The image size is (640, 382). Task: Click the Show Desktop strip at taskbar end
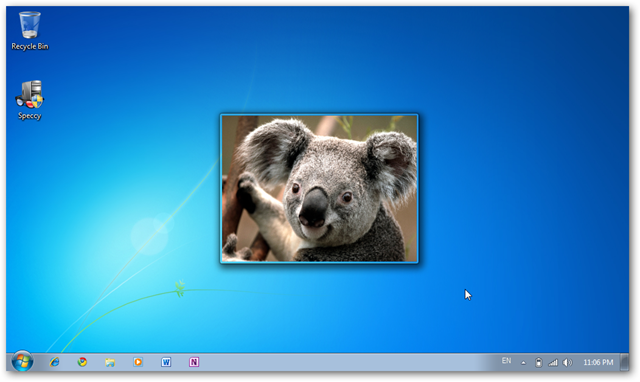pos(624,362)
